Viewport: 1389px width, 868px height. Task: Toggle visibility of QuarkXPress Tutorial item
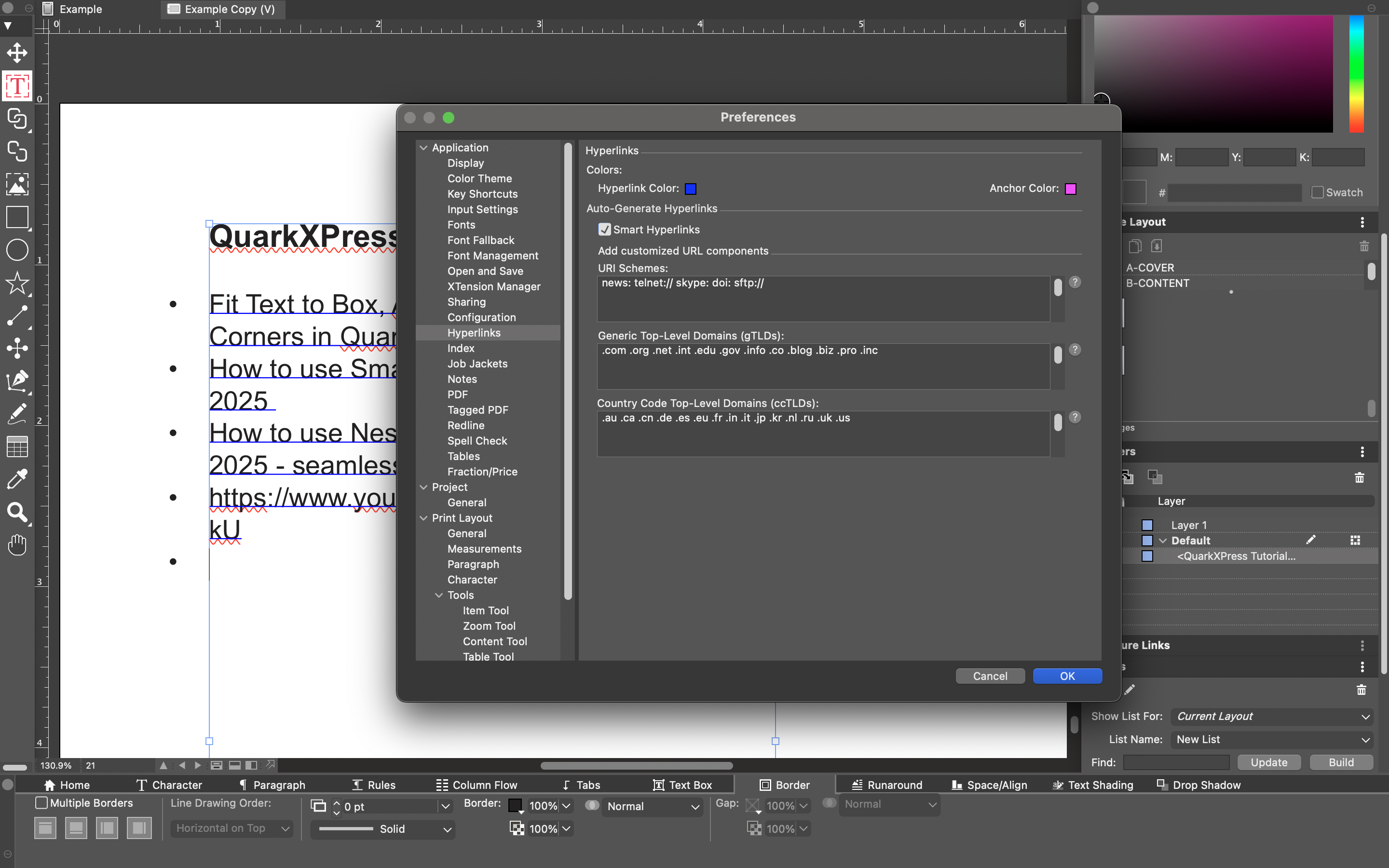pos(1147,556)
